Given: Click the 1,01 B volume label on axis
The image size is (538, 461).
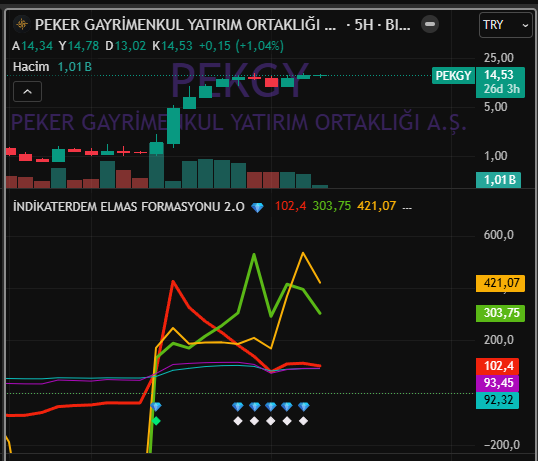Looking at the screenshot, I should (x=498, y=179).
